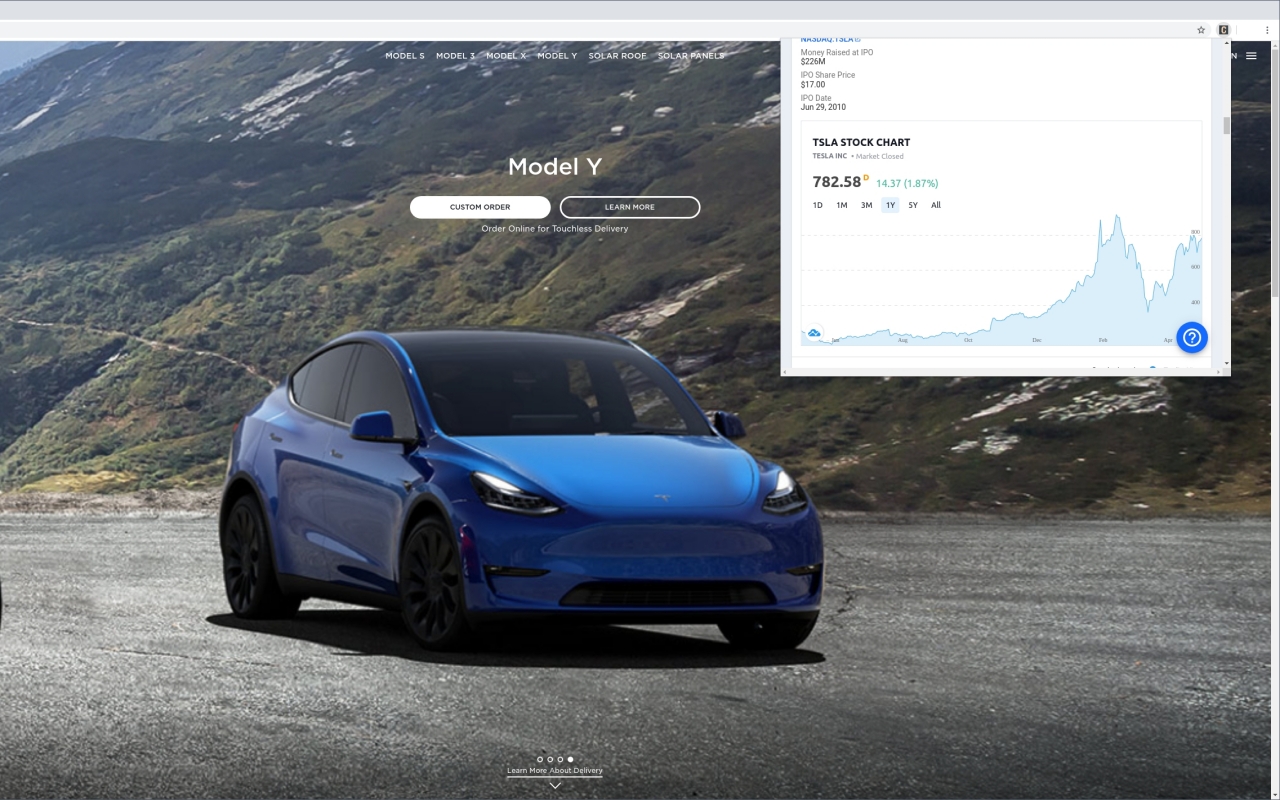
Task: Open Solar Roof page
Action: coord(617,56)
